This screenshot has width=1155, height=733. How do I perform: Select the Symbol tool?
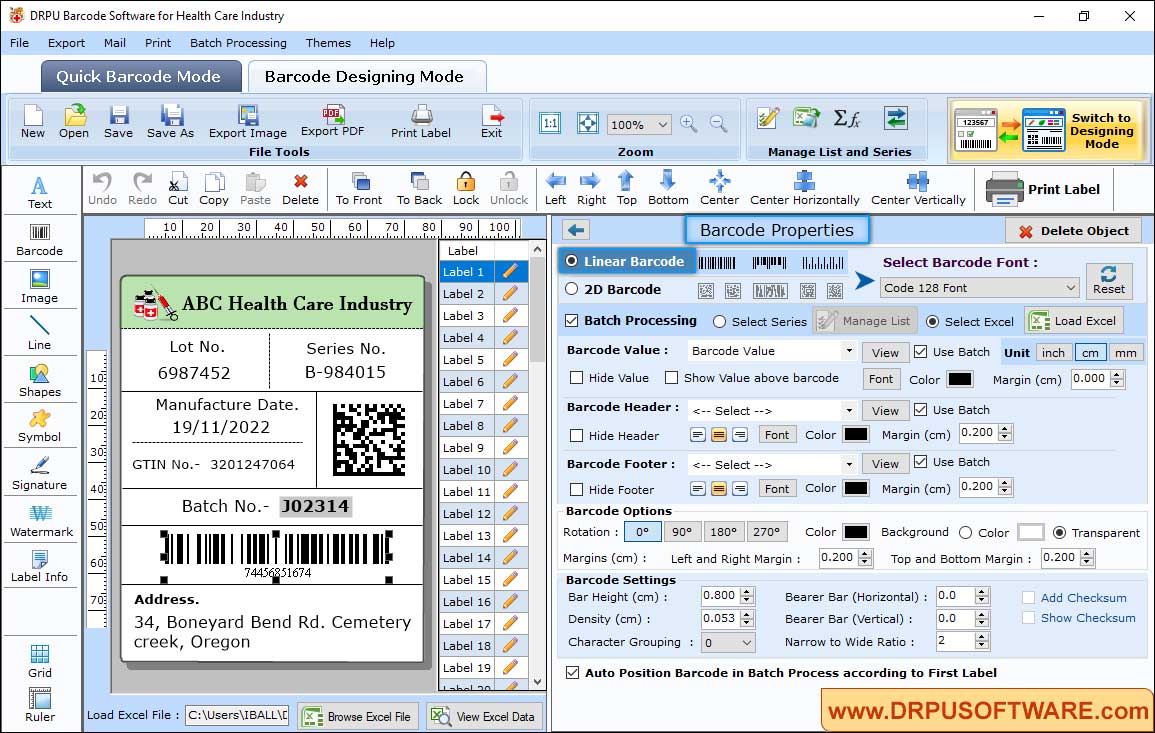pyautogui.click(x=40, y=427)
